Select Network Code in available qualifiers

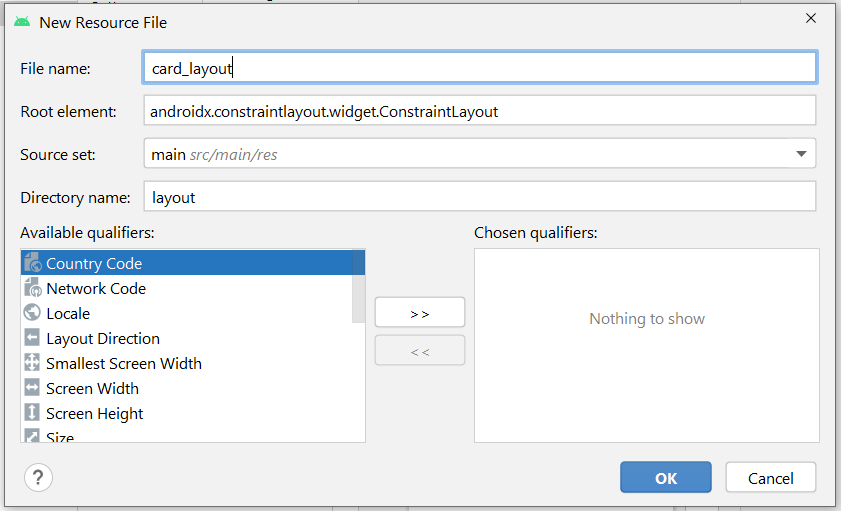[96, 289]
